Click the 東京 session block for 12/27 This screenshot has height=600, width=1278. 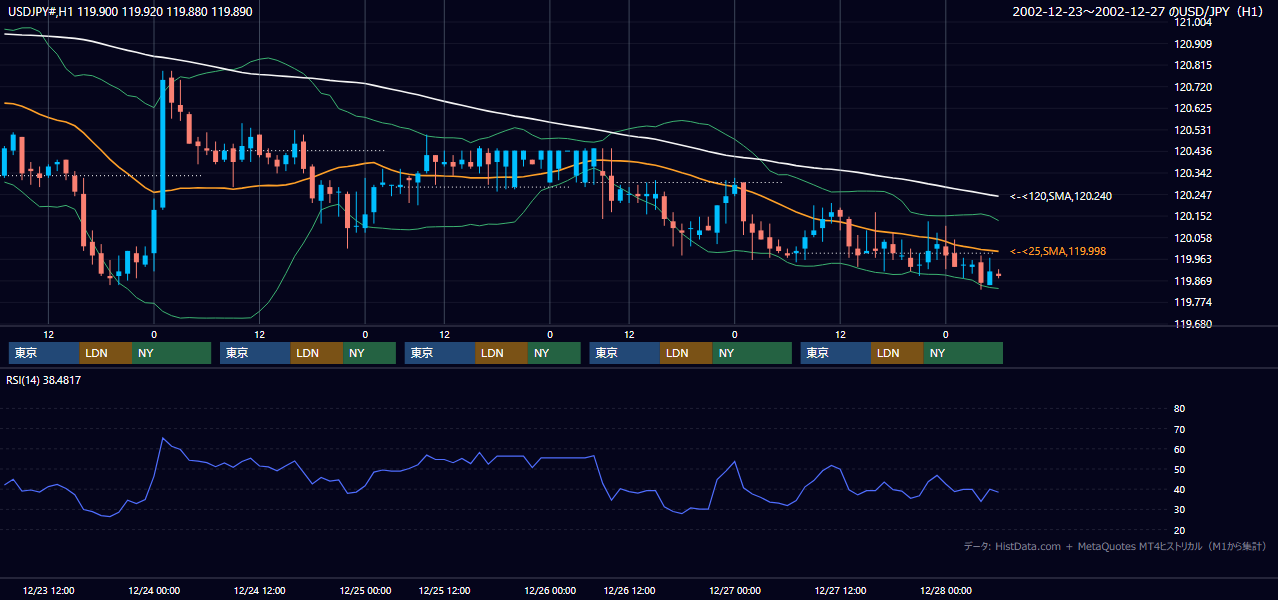click(x=836, y=353)
